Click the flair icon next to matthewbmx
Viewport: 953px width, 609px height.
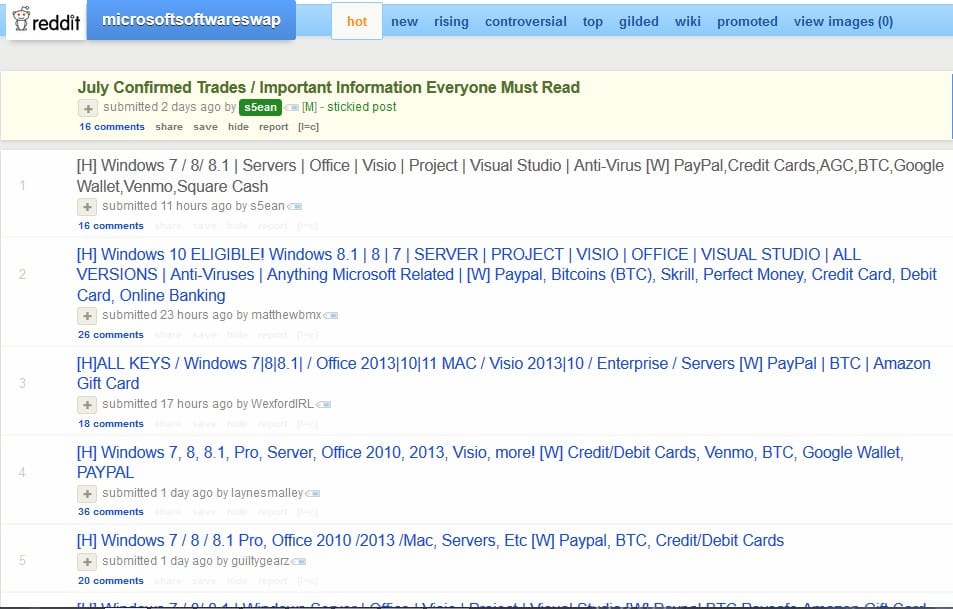pos(331,315)
